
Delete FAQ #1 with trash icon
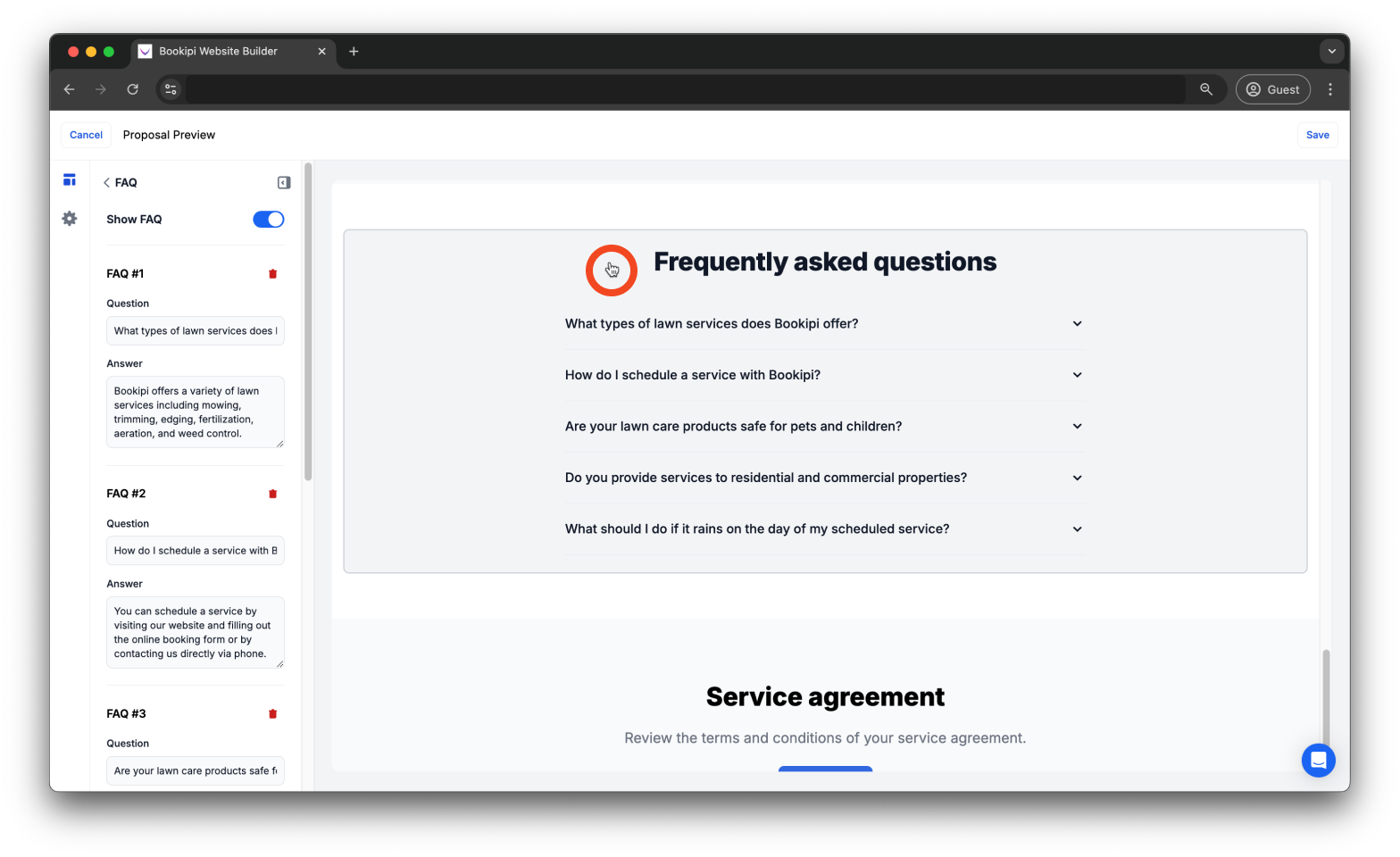pyautogui.click(x=273, y=274)
